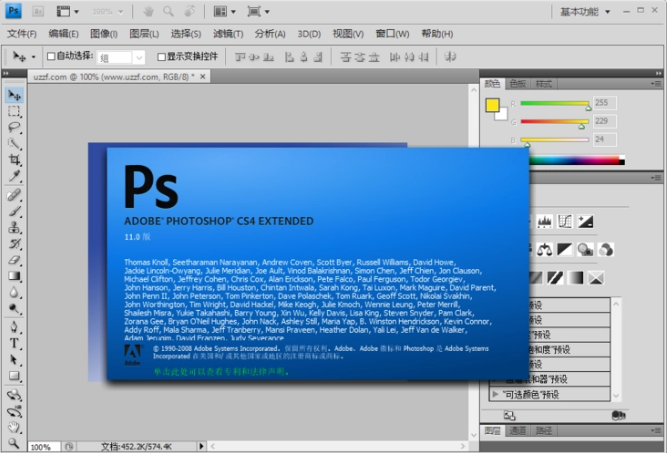Viewport: 668px width, 453px height.
Task: Open the 文件(F) menu
Action: 22,34
